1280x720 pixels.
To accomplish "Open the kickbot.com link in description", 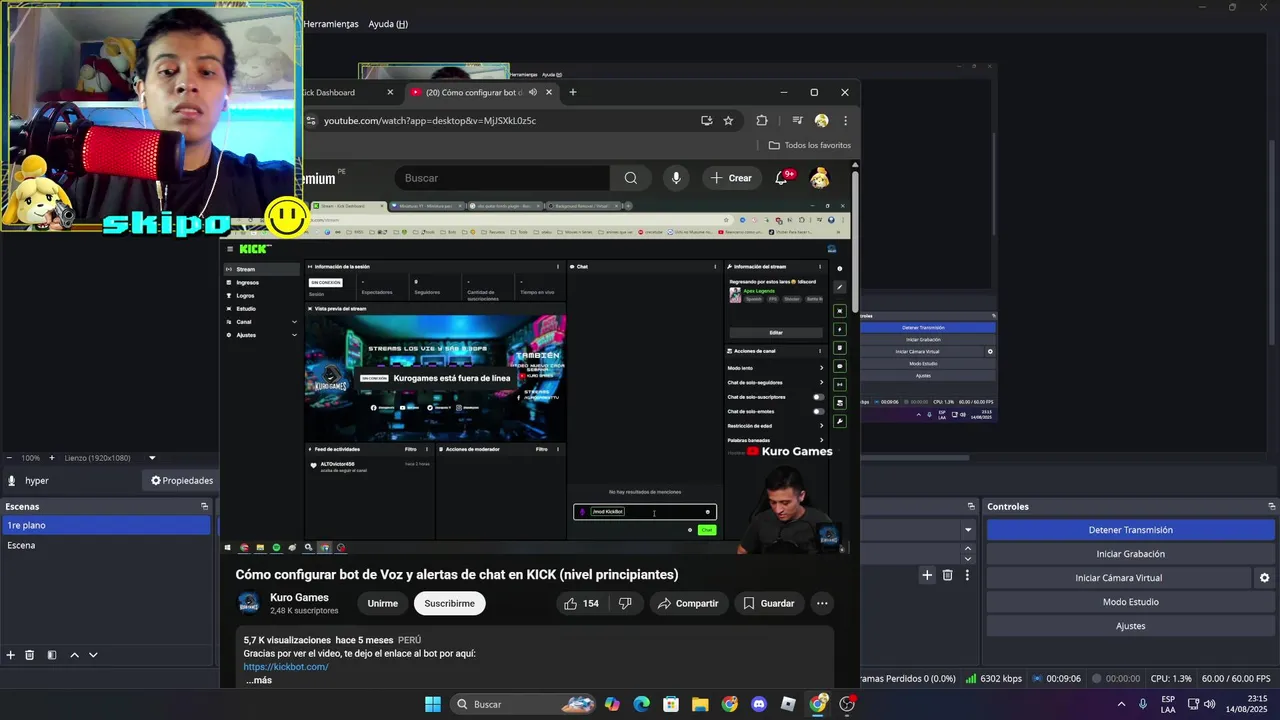I will coord(286,667).
